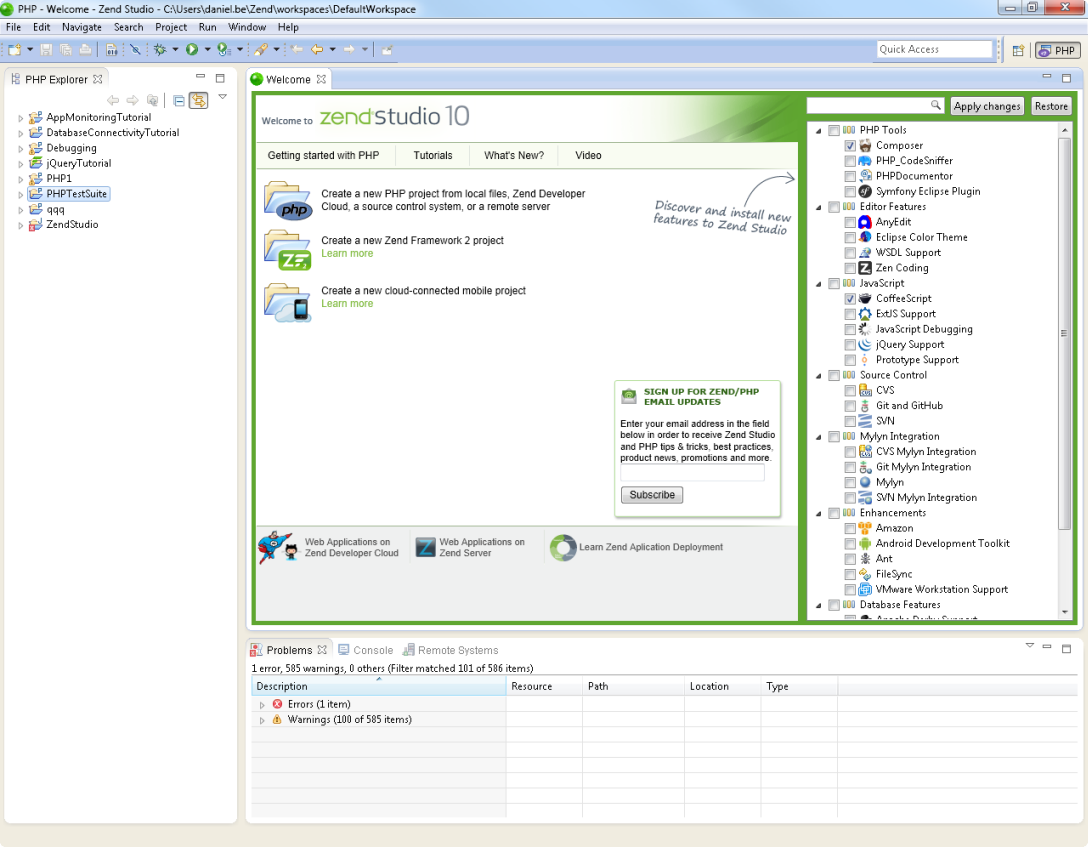Click the New file toolbar icon
This screenshot has height=847, width=1088.
click(15, 49)
